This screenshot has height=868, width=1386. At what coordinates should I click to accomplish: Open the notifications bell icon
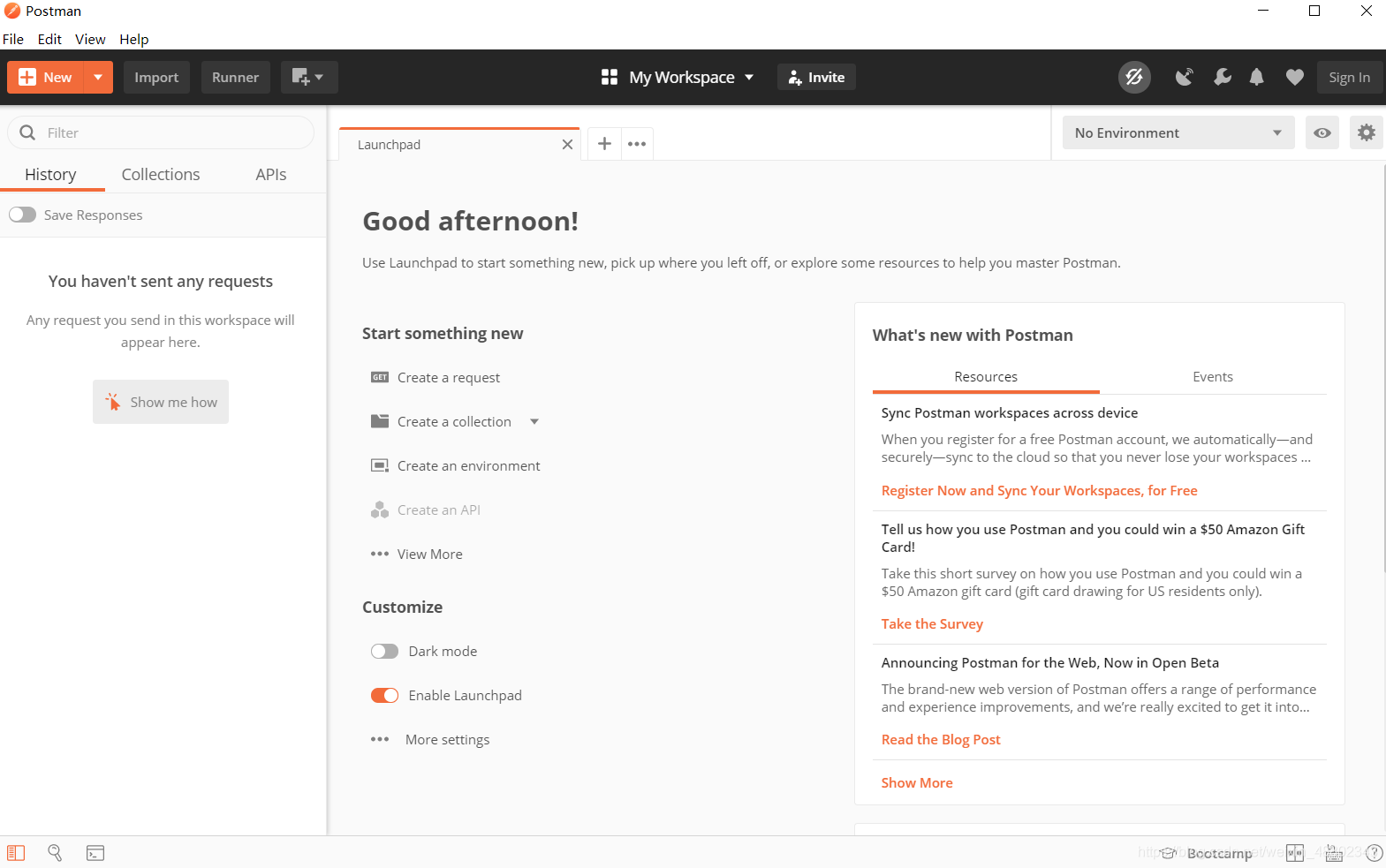(x=1256, y=77)
